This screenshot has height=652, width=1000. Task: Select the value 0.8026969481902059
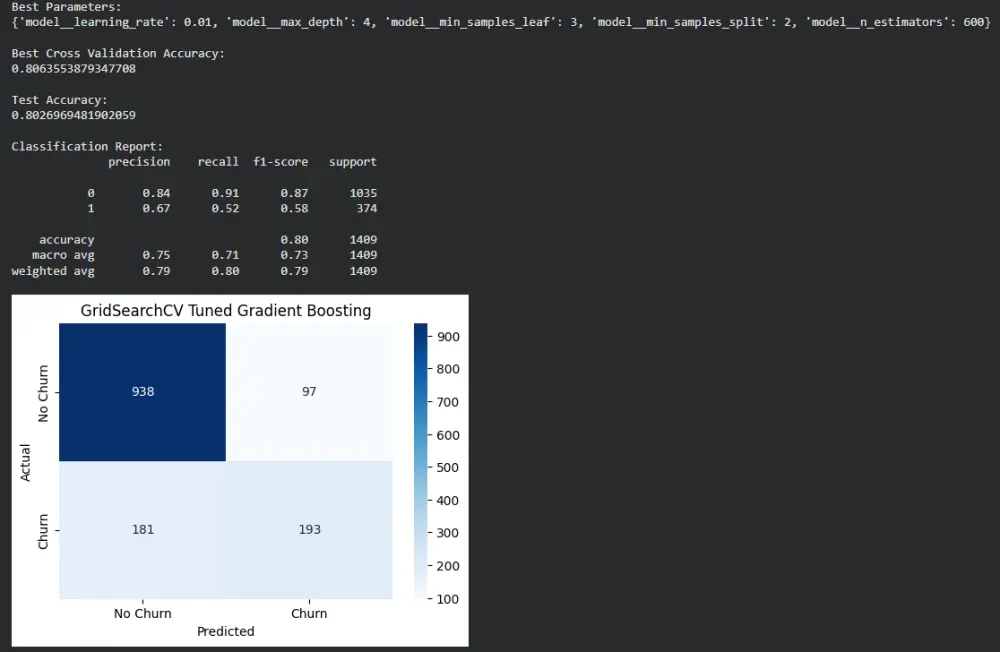73,115
